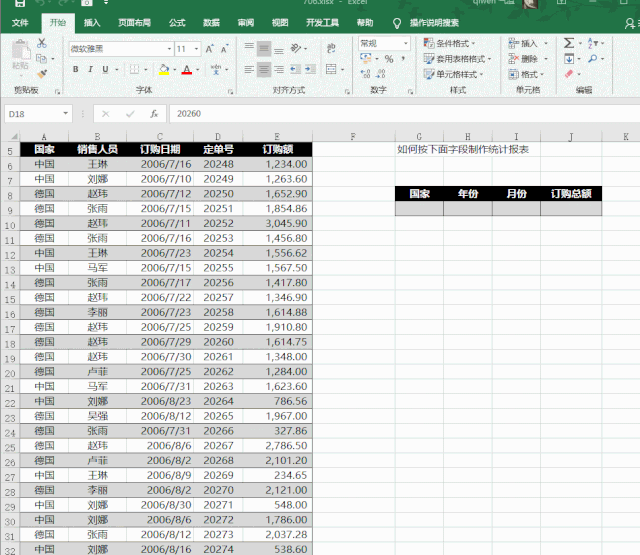Click the Copy icon in clipboard group
The height and width of the screenshot is (555, 640).
41,58
